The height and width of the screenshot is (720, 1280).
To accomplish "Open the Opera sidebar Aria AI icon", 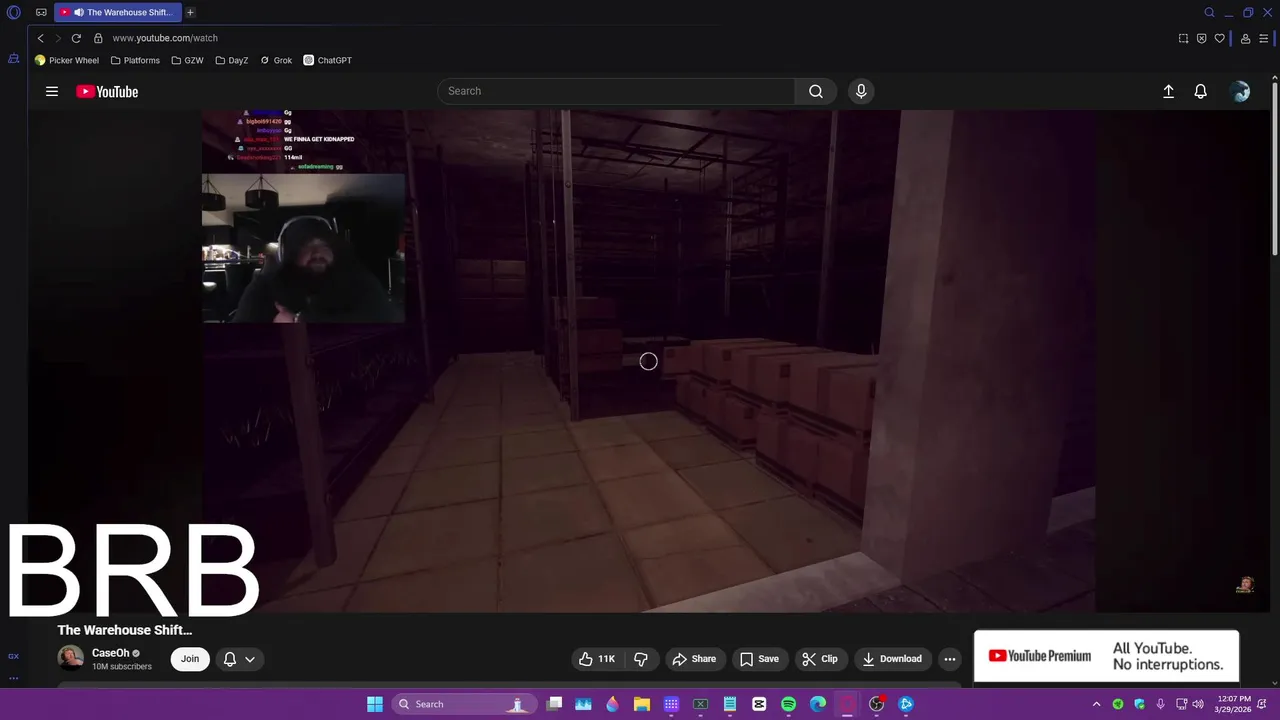I will 13,59.
